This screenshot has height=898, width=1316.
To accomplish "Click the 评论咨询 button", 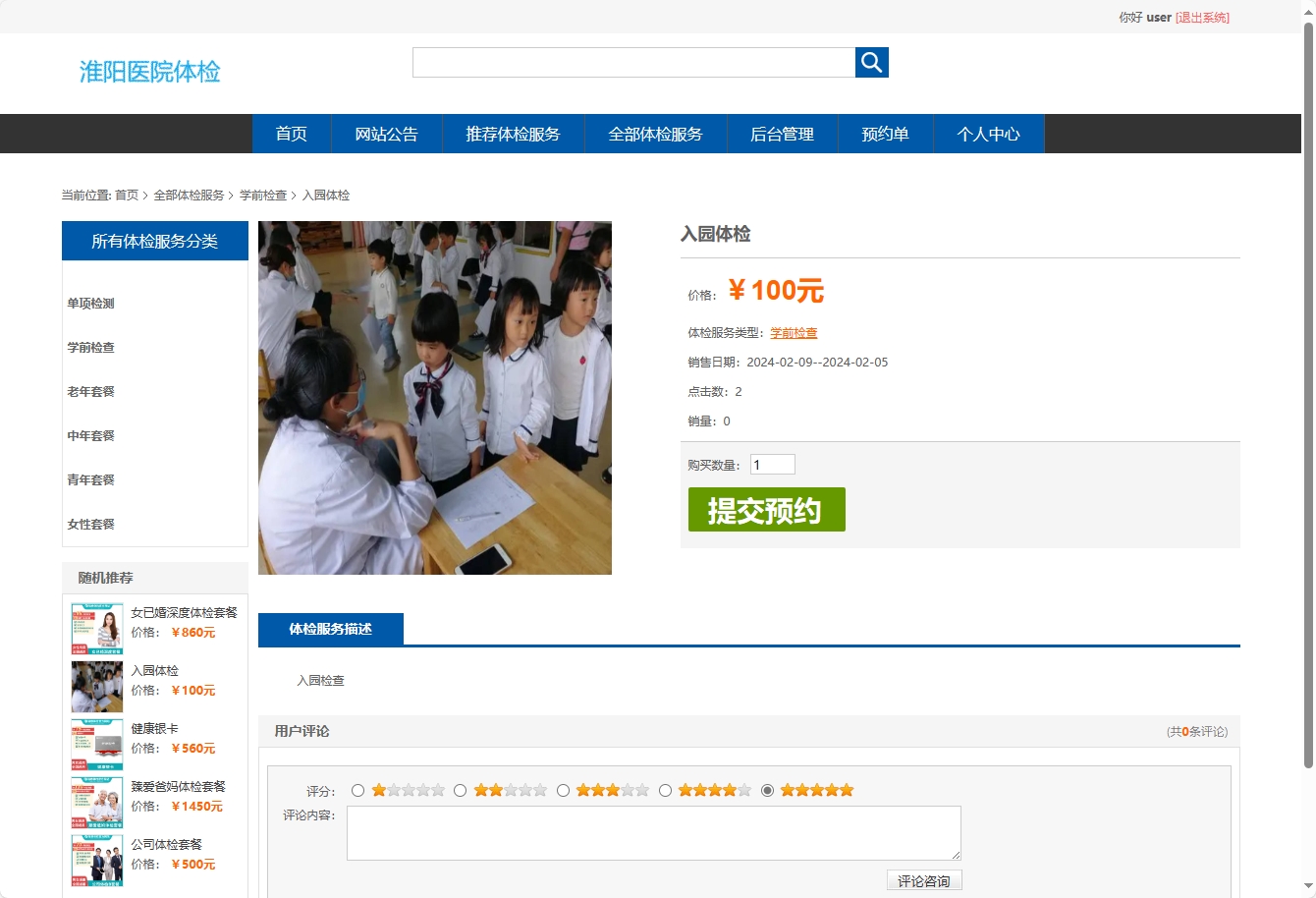I will click(x=923, y=879).
